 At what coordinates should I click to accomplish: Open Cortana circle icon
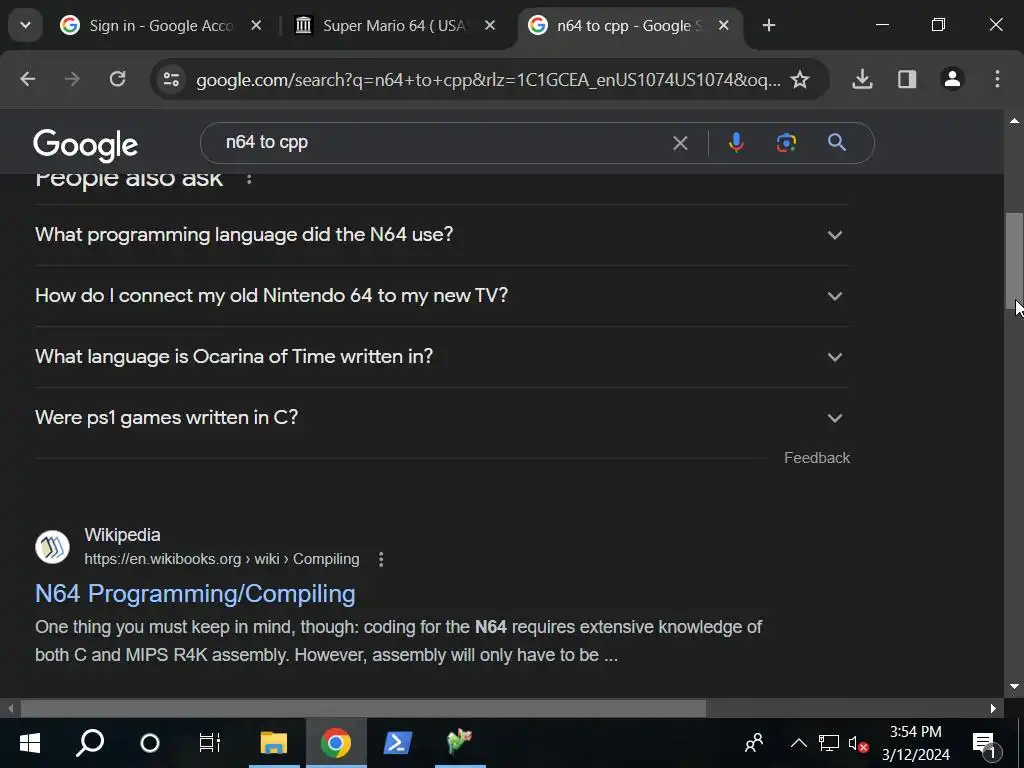[150, 743]
